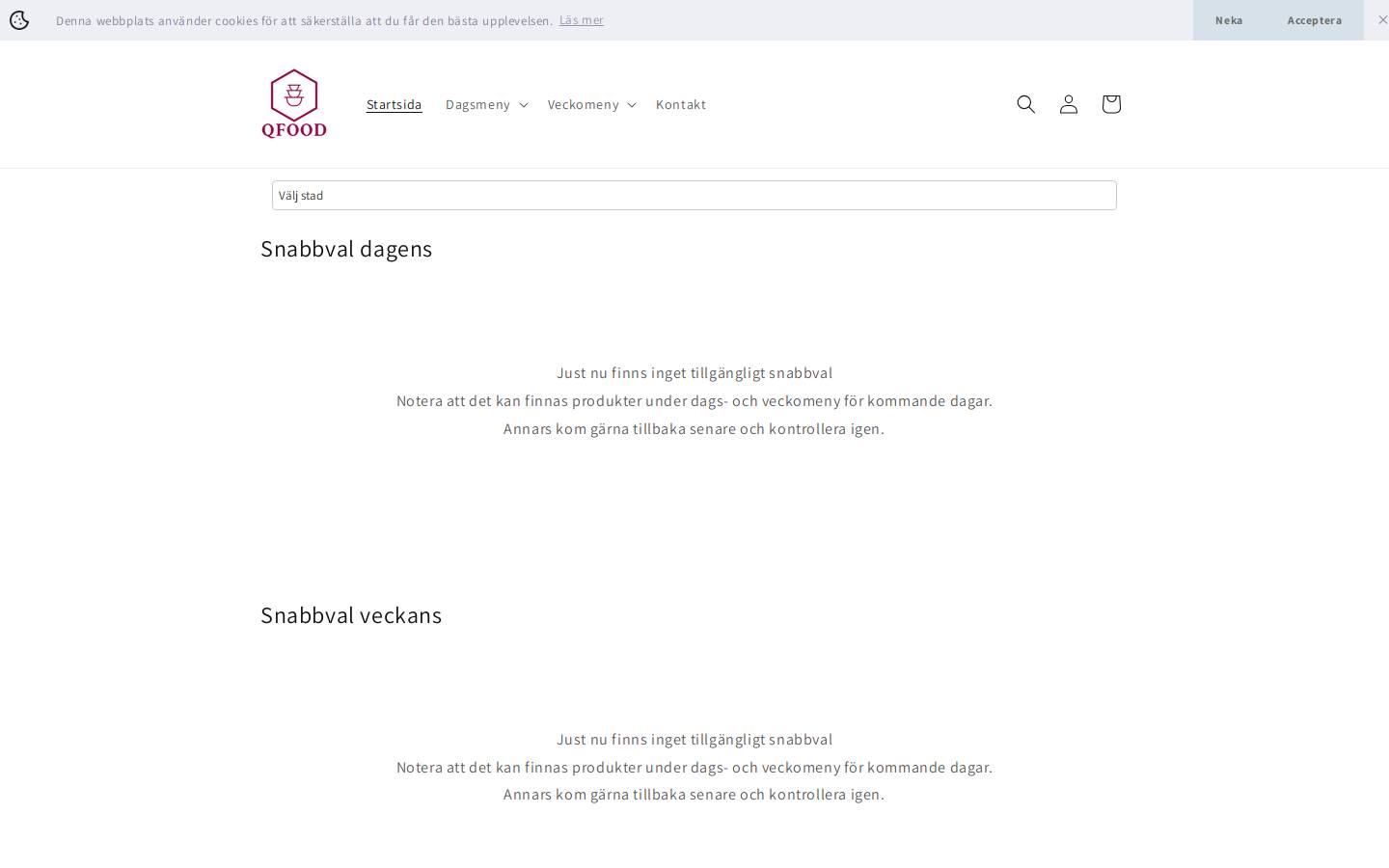Open the Välj stad city selector
The image size is (1389, 868).
pos(694,195)
